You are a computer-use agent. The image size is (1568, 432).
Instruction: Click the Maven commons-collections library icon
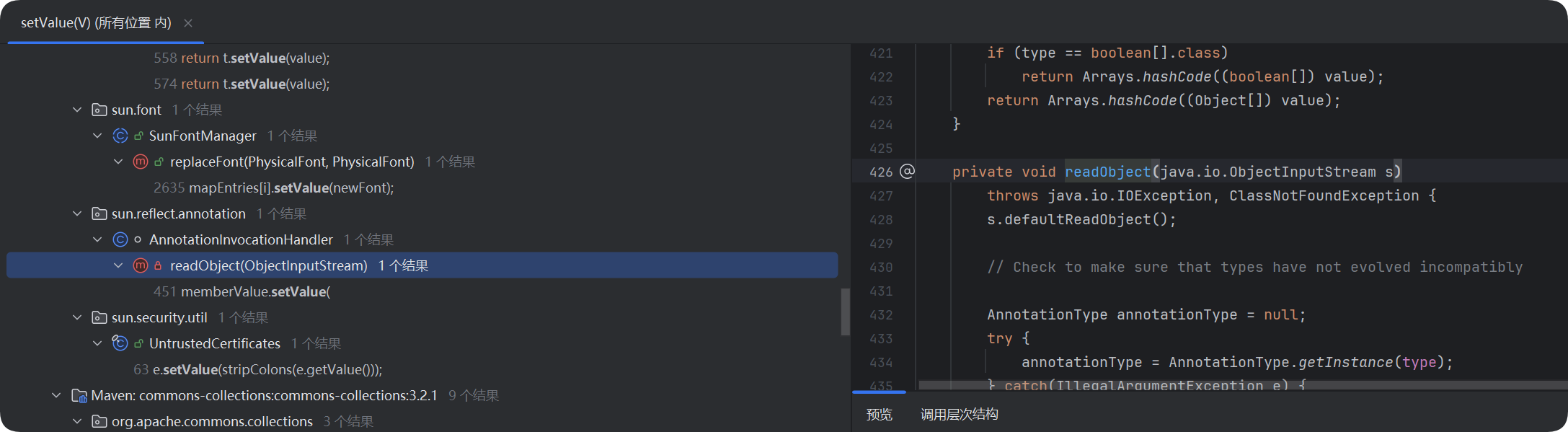79,395
